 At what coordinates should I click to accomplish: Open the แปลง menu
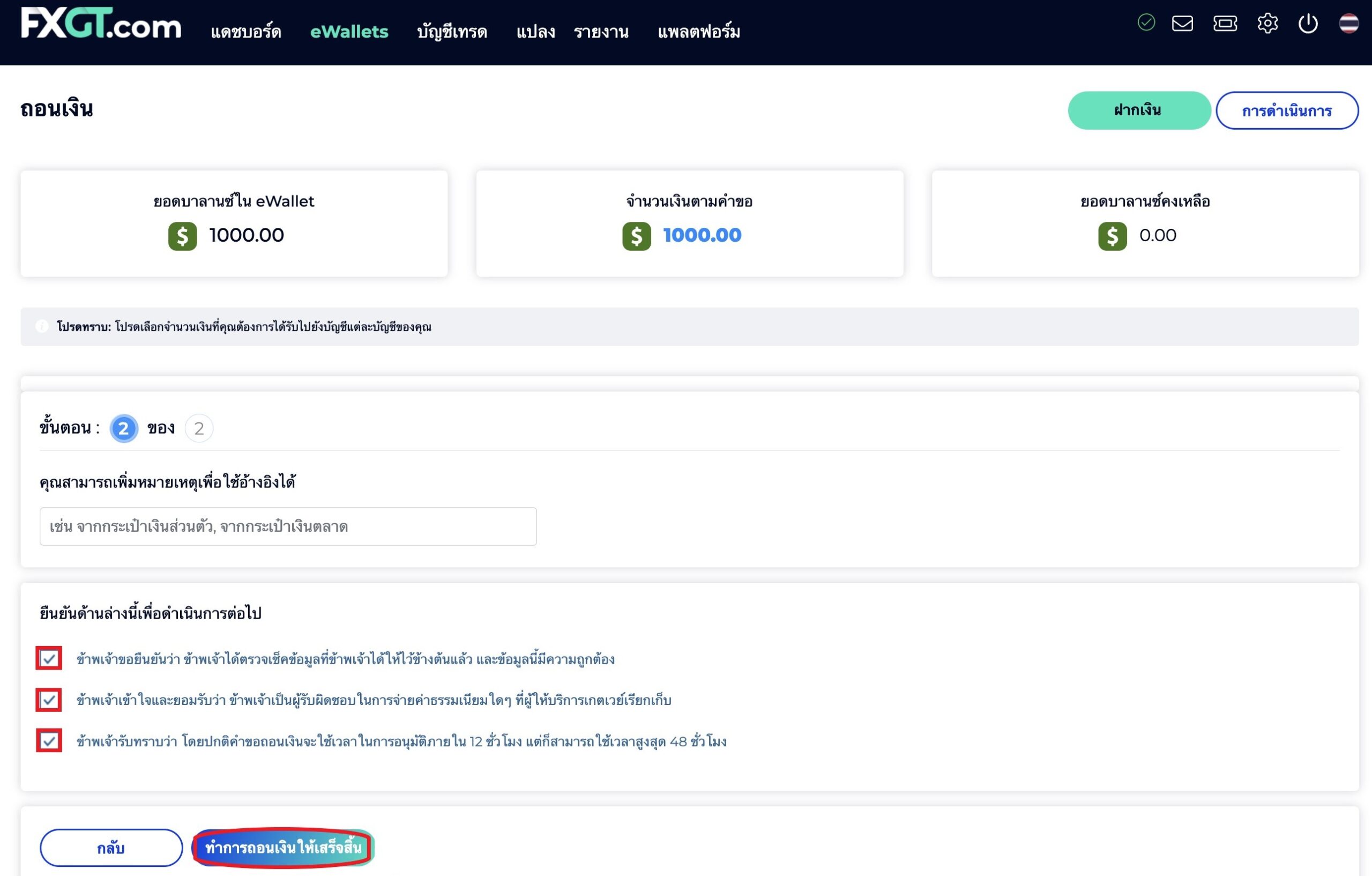tap(535, 32)
